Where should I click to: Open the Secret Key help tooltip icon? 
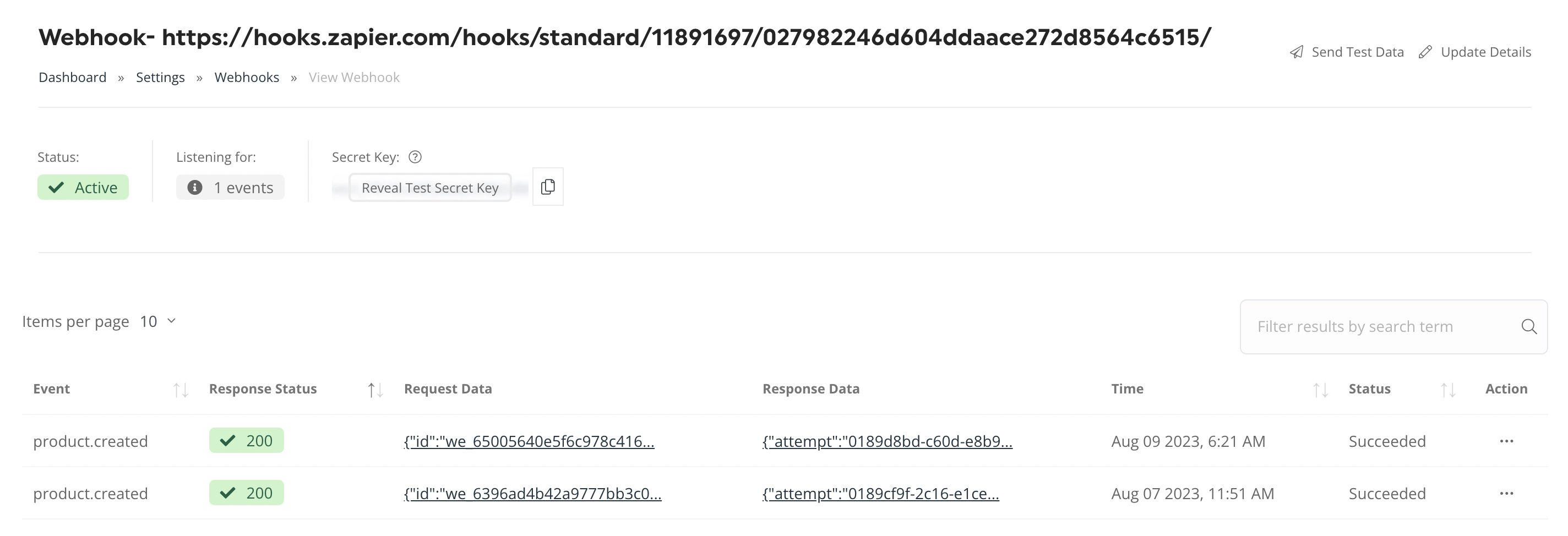(x=415, y=157)
